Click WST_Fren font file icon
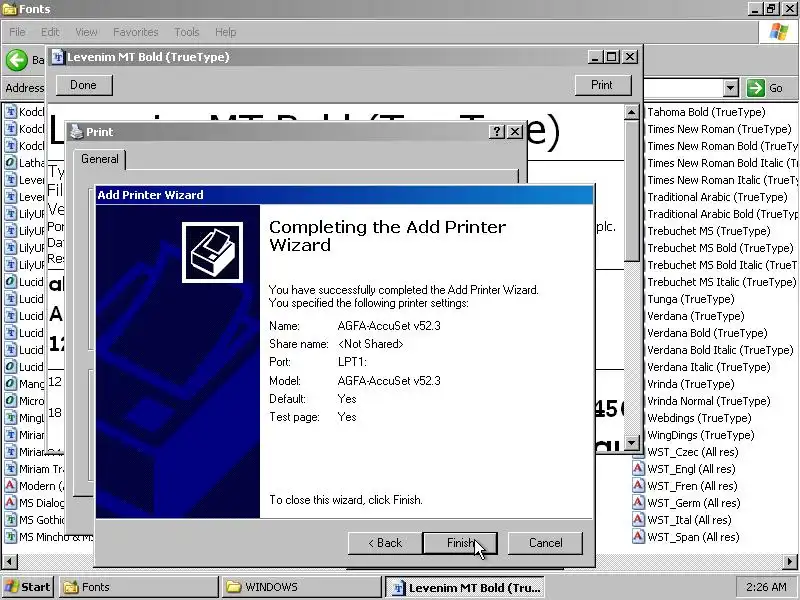The width and height of the screenshot is (800, 600). (x=638, y=485)
